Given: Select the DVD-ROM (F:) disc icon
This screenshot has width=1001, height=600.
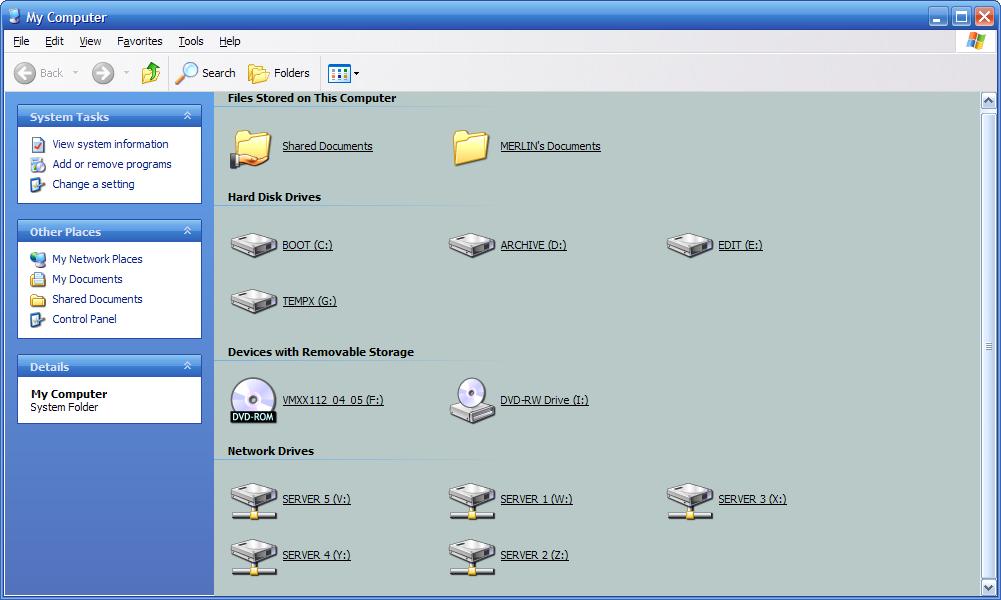Looking at the screenshot, I should tap(253, 400).
